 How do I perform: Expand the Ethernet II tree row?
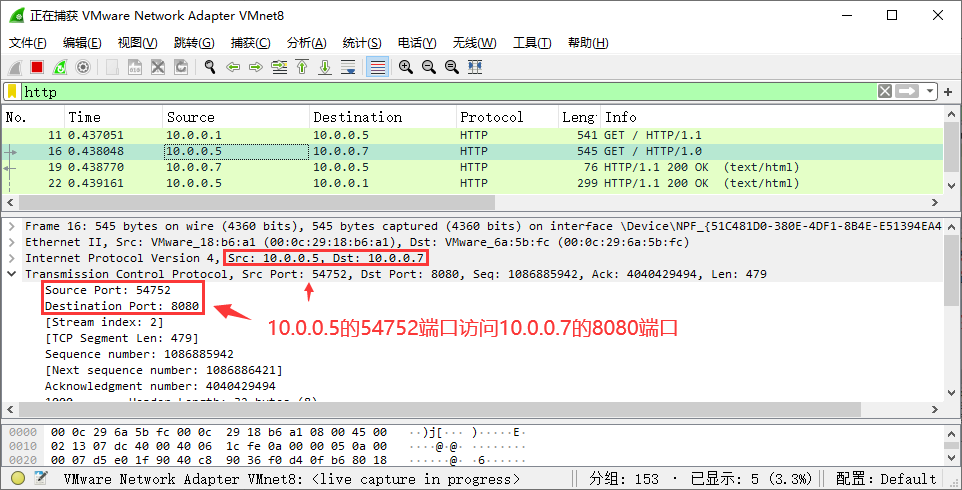(12, 242)
